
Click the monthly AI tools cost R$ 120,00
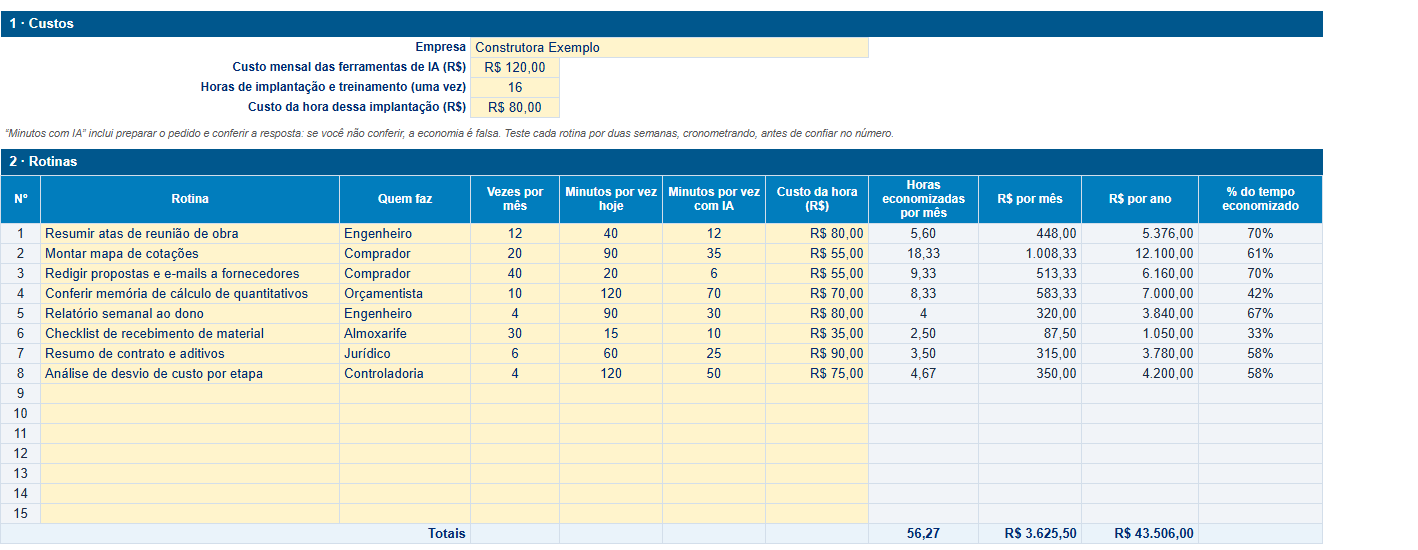pyautogui.click(x=515, y=68)
